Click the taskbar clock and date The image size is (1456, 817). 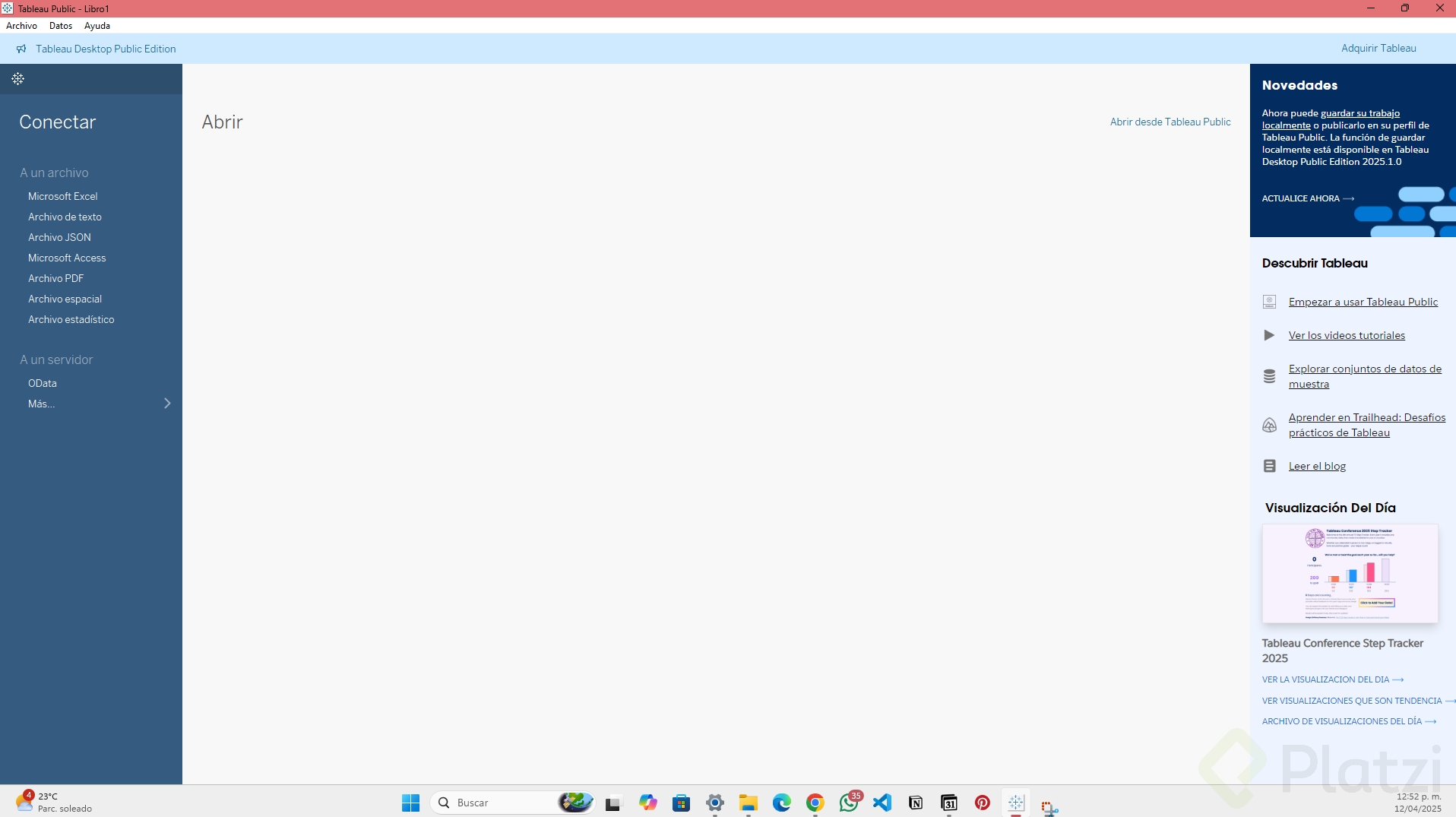pyautogui.click(x=1418, y=803)
